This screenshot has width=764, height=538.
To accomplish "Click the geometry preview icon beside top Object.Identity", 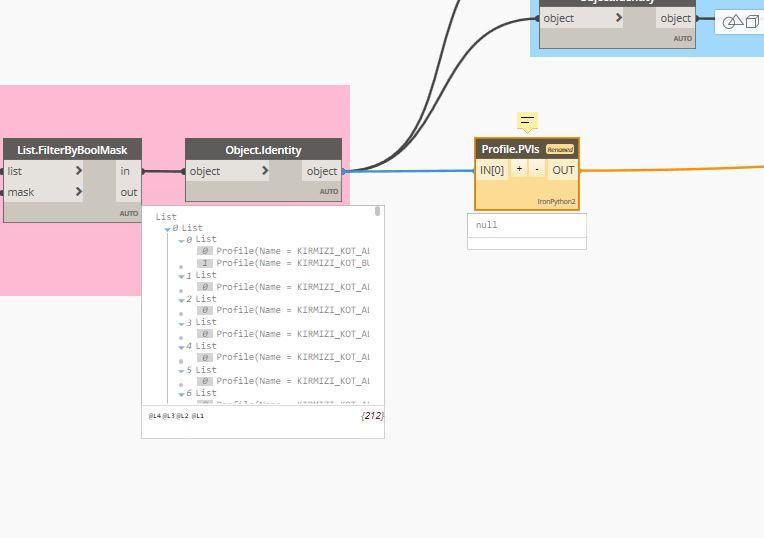I will 740,22.
